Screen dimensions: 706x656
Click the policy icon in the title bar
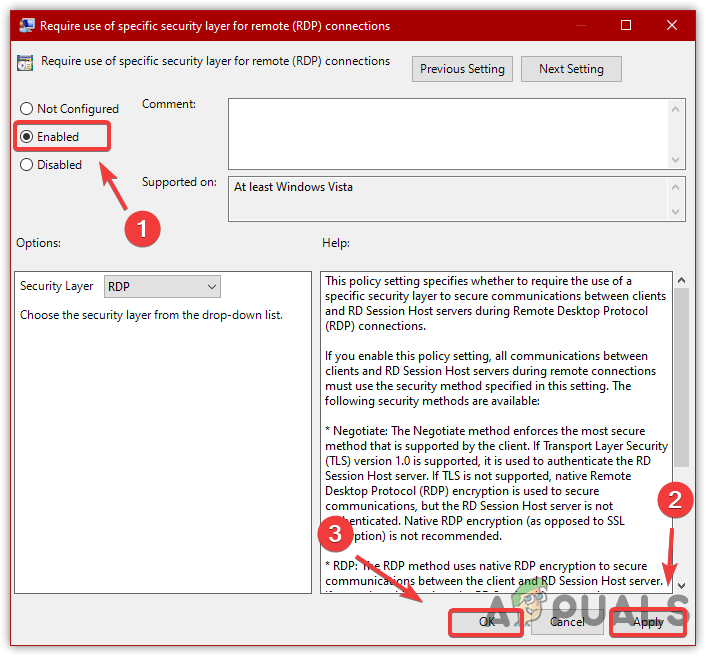coord(27,25)
